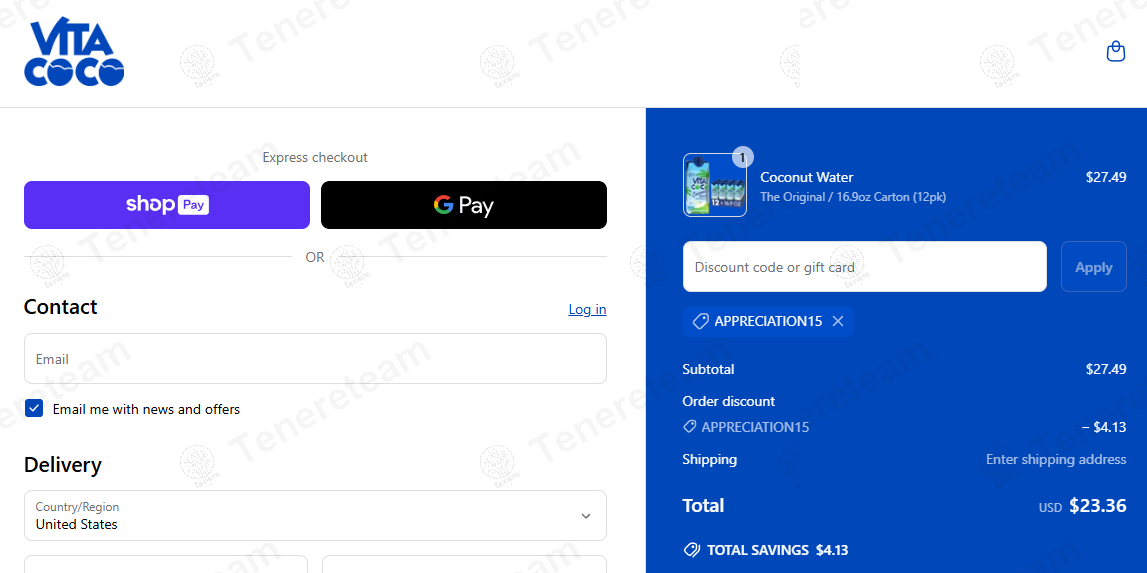Image resolution: width=1147 pixels, height=573 pixels.
Task: Click the tag icon in the APPRECIATION15 chip
Action: click(700, 321)
